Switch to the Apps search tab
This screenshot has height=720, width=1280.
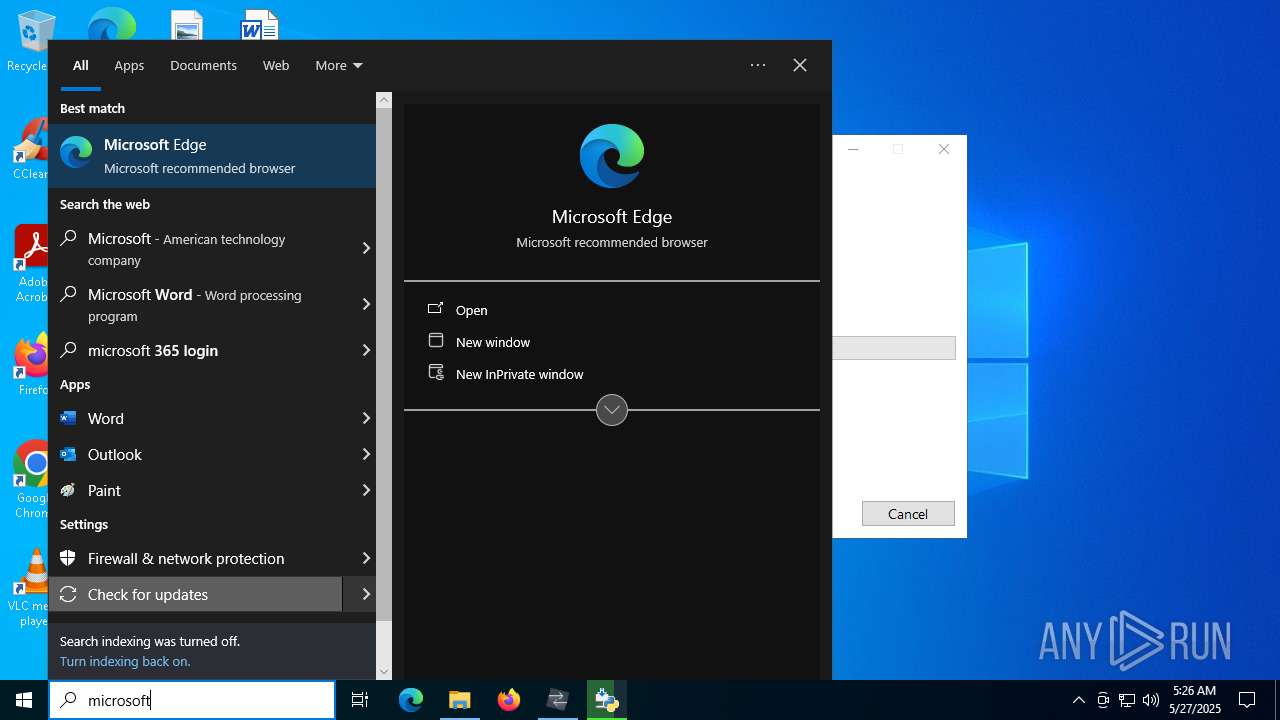(x=129, y=65)
